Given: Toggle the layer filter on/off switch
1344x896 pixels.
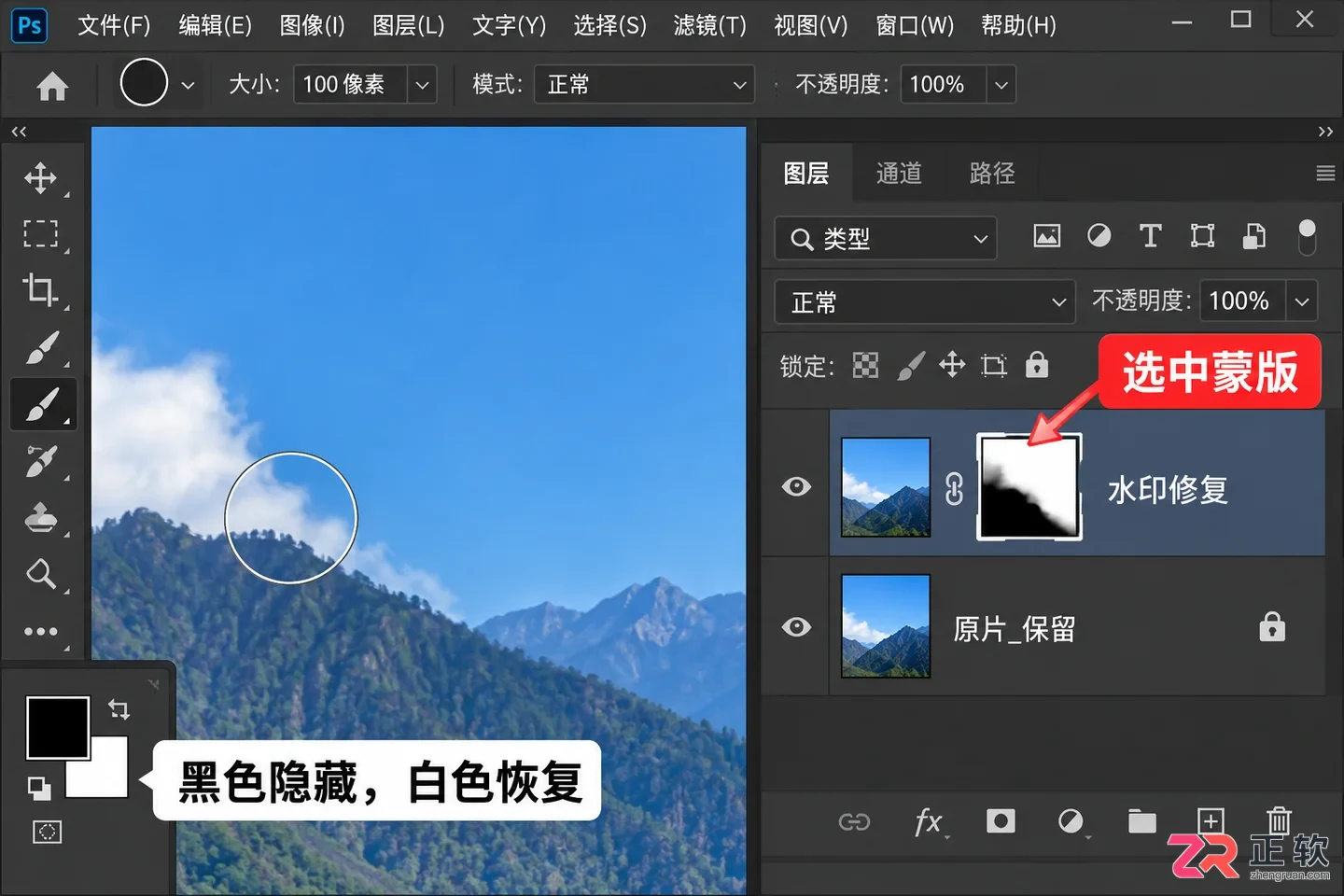Looking at the screenshot, I should click(x=1307, y=237).
